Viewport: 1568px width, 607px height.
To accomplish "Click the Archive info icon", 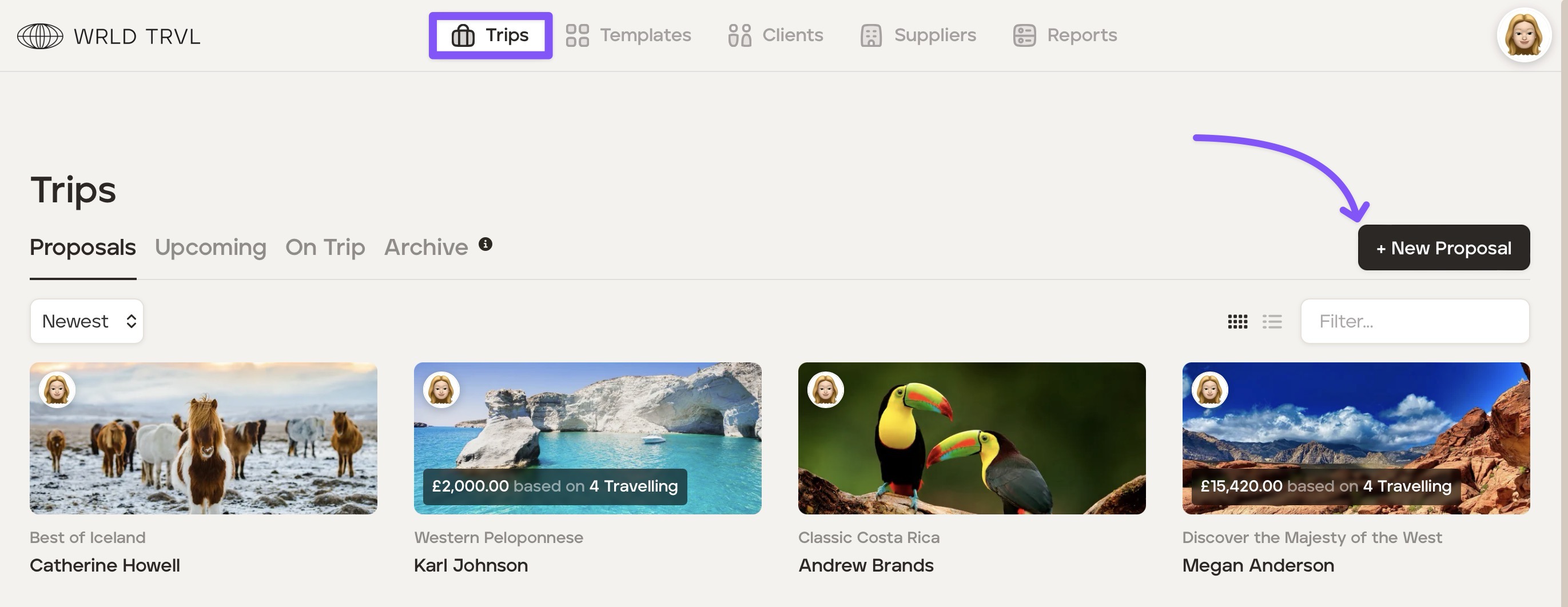I will [485, 245].
